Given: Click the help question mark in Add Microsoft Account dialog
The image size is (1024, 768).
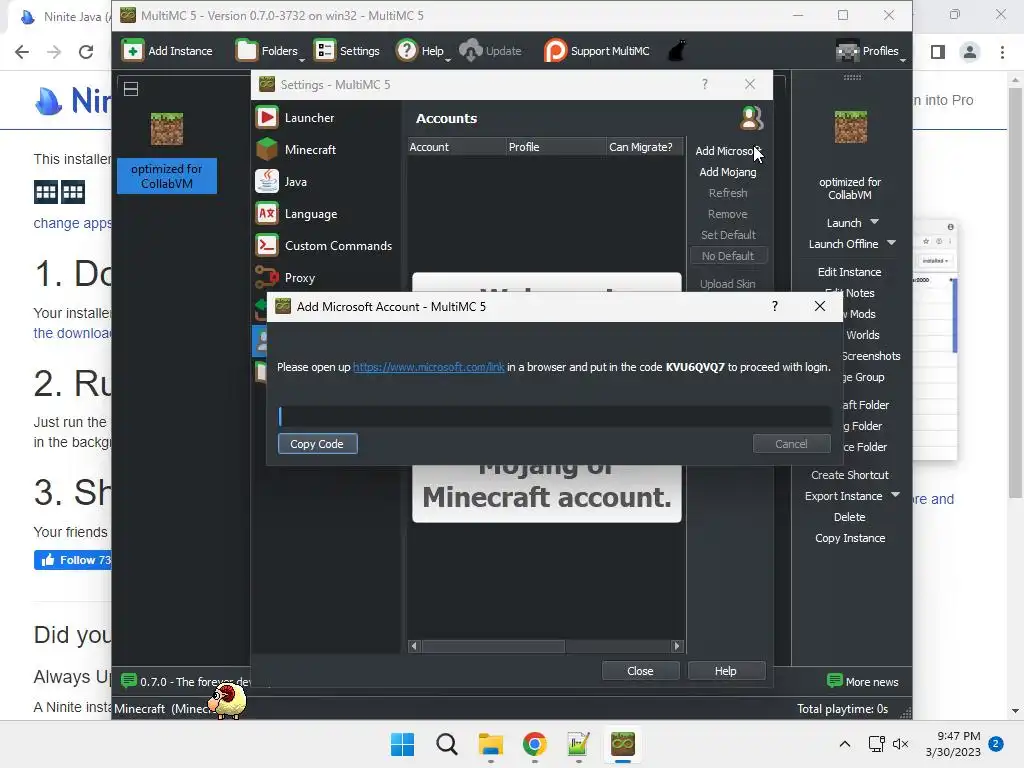Looking at the screenshot, I should point(775,306).
